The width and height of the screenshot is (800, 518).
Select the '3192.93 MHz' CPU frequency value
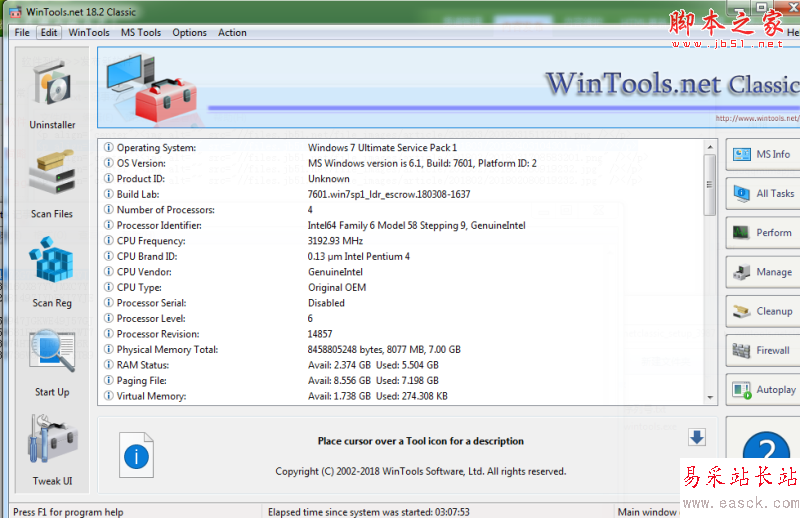[335, 240]
